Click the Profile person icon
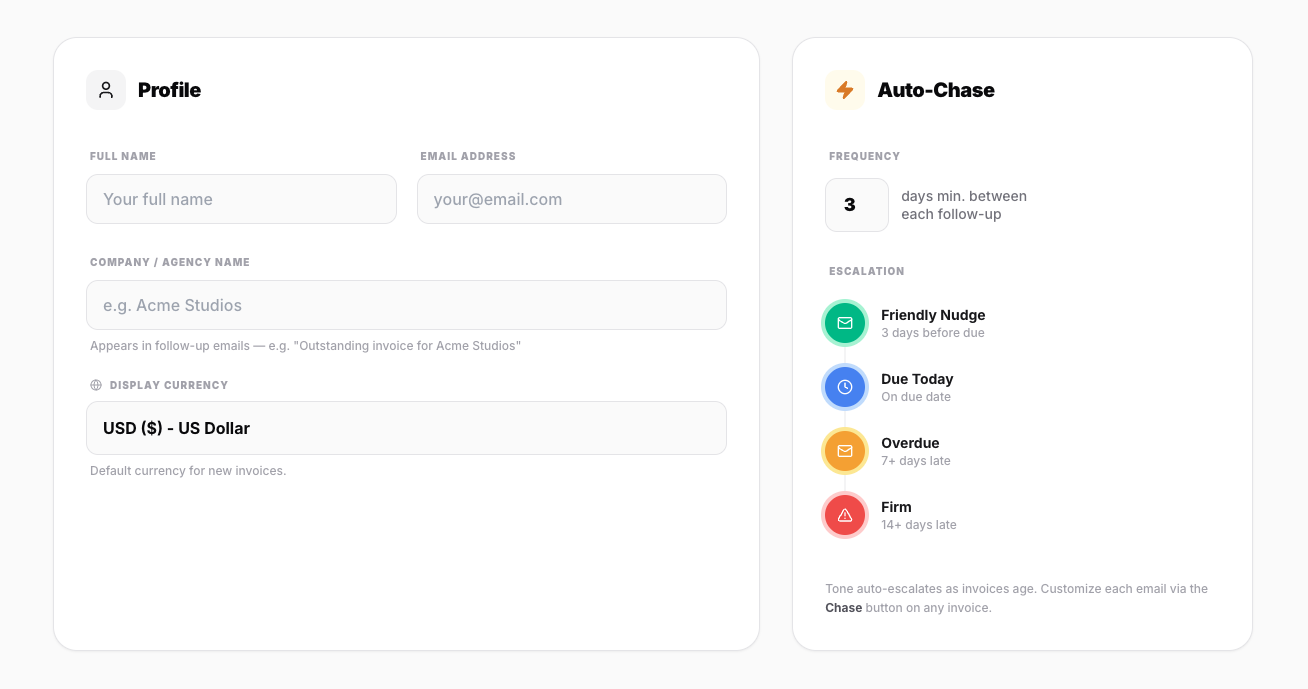 106,90
